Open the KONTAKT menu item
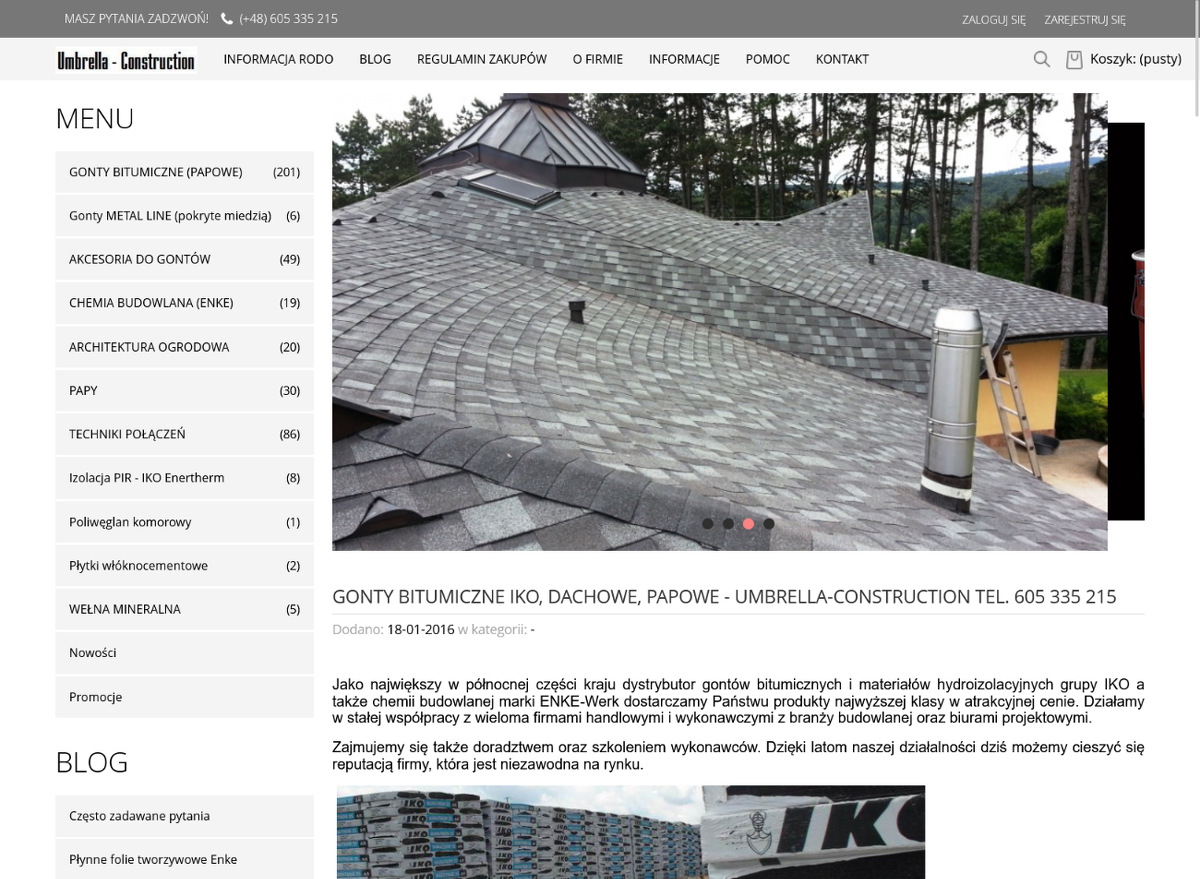This screenshot has width=1200, height=879. pyautogui.click(x=842, y=59)
